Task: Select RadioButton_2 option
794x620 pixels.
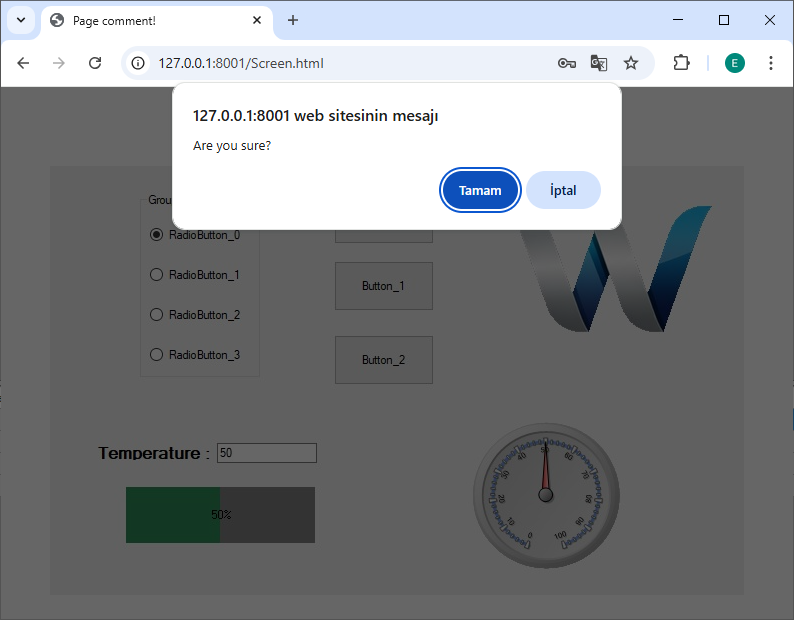Action: tap(156, 315)
